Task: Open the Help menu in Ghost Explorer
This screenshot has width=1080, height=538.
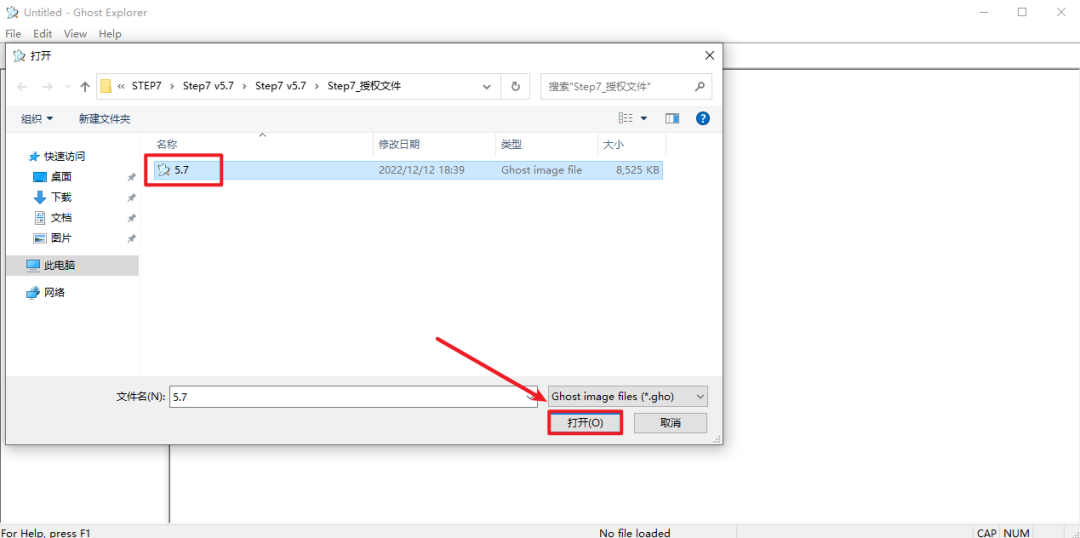Action: 110,34
